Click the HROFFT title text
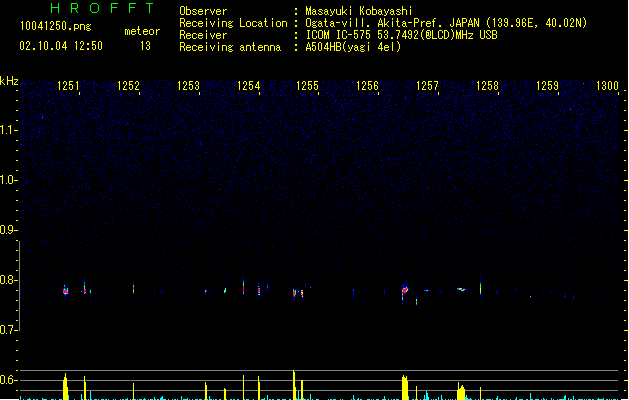Image resolution: width=629 pixels, height=400 pixels. tap(102, 8)
